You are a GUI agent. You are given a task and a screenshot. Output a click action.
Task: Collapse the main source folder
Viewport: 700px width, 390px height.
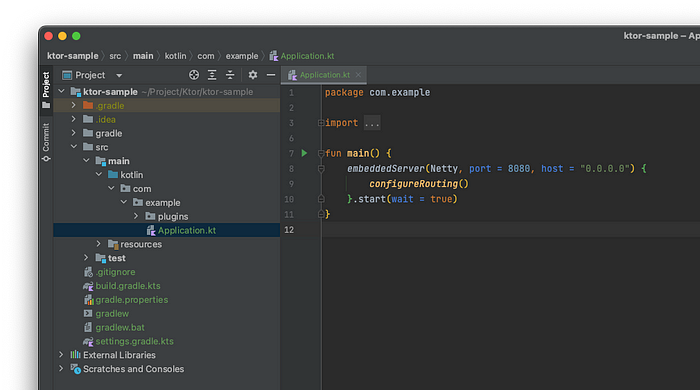tap(86, 161)
